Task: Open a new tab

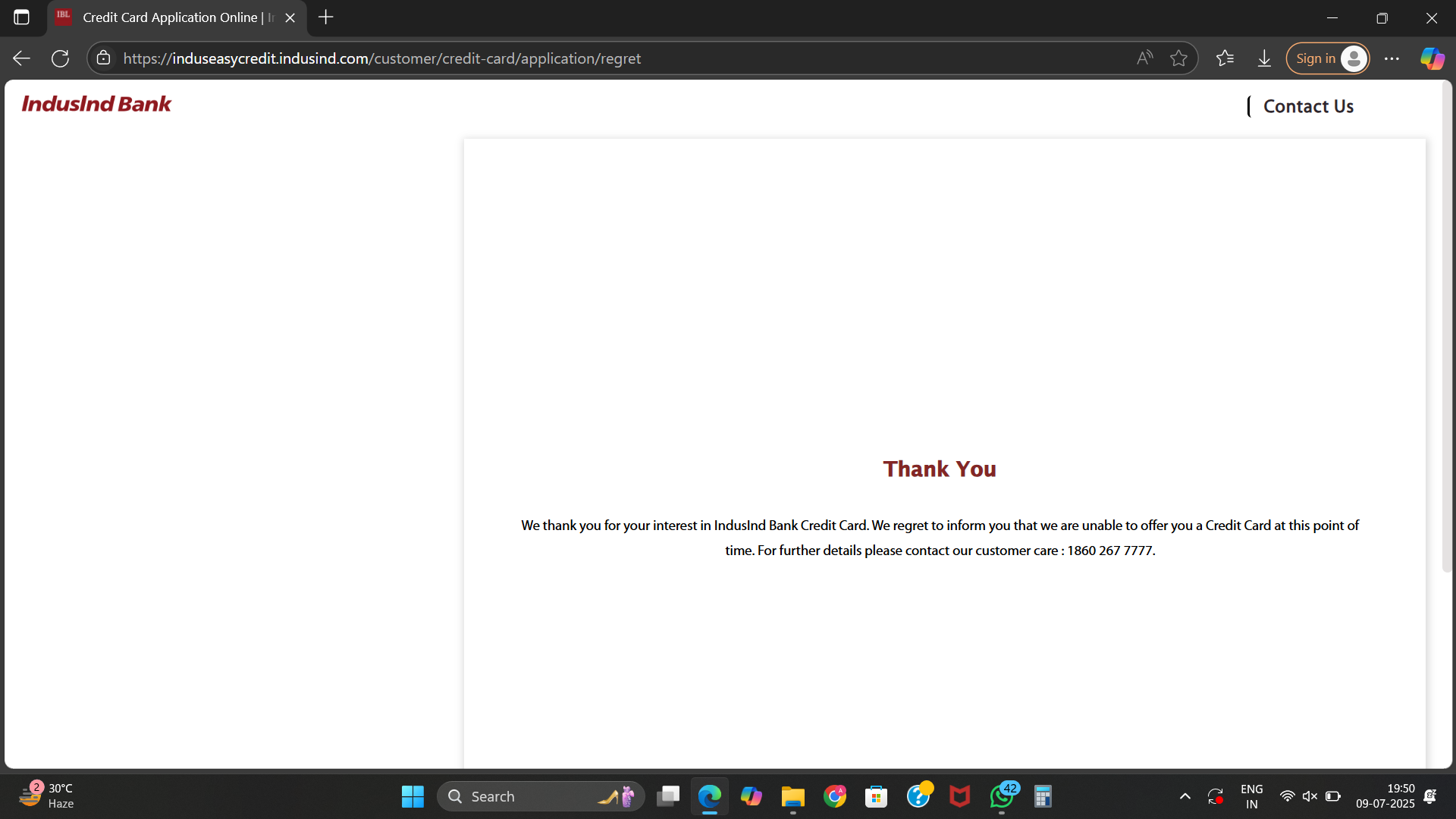Action: pos(326,17)
